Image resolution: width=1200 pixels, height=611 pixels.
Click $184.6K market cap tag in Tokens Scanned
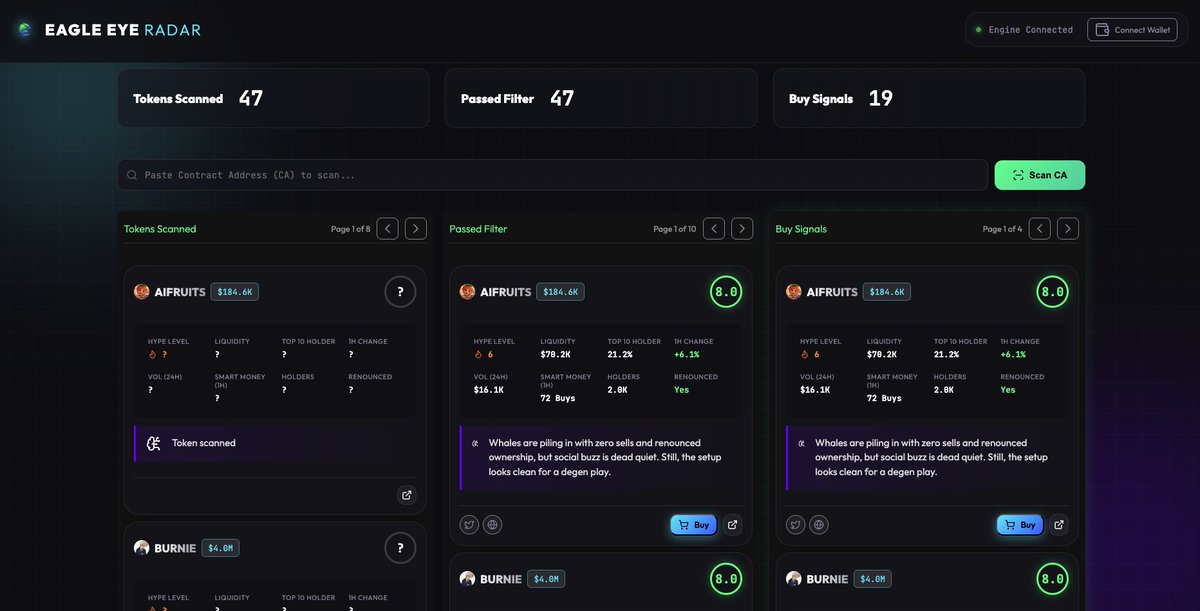(x=235, y=292)
